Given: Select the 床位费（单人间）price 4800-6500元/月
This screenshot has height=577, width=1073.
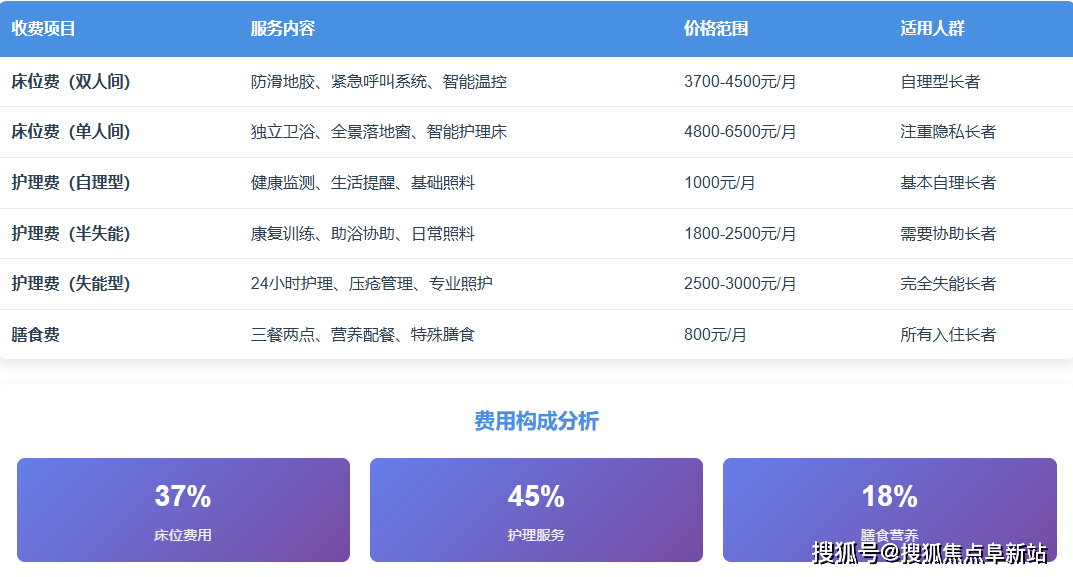Looking at the screenshot, I should (x=741, y=132).
